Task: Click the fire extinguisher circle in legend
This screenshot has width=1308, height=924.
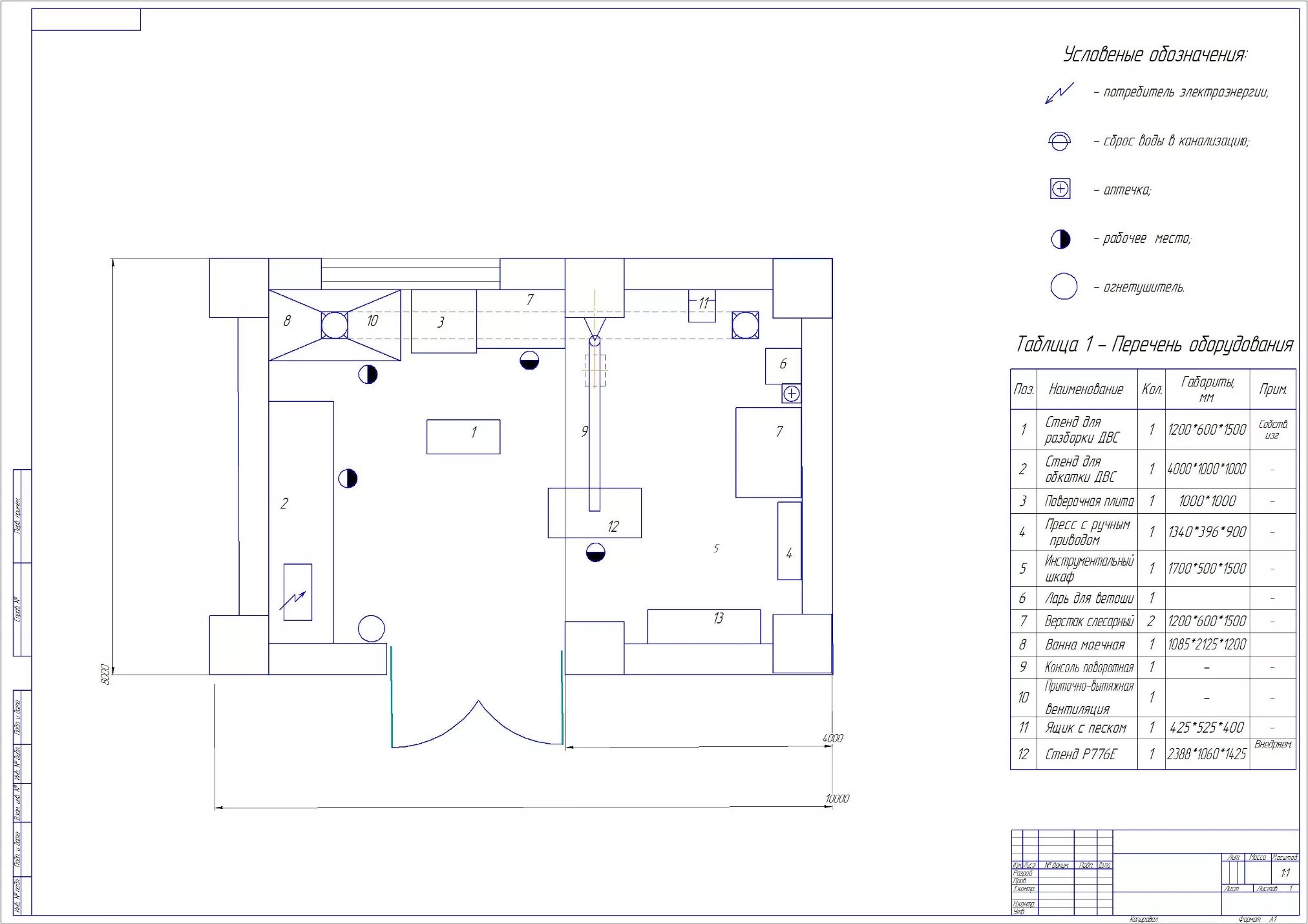Action: point(1064,286)
